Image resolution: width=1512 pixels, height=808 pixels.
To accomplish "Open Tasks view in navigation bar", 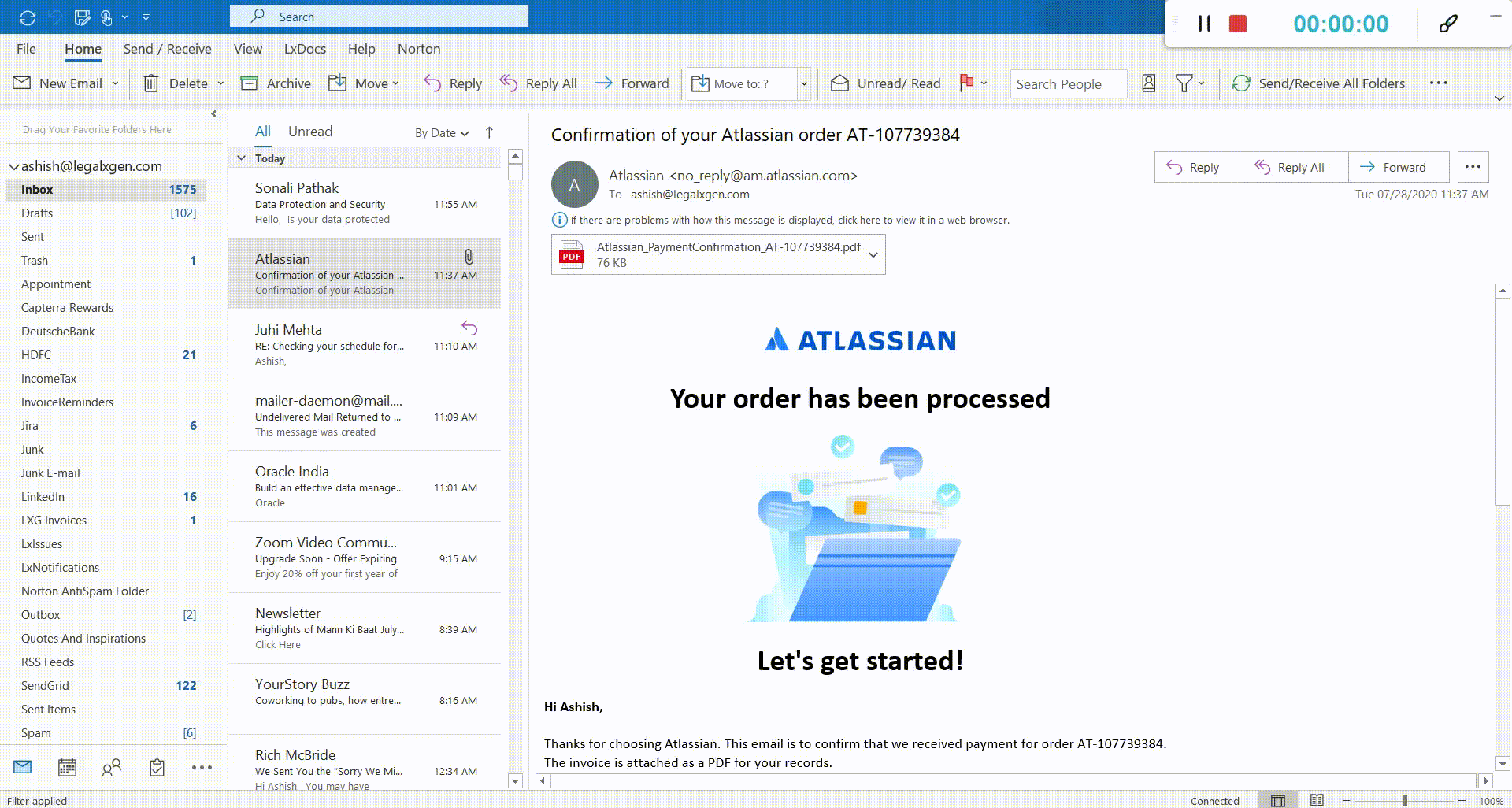I will [x=157, y=767].
